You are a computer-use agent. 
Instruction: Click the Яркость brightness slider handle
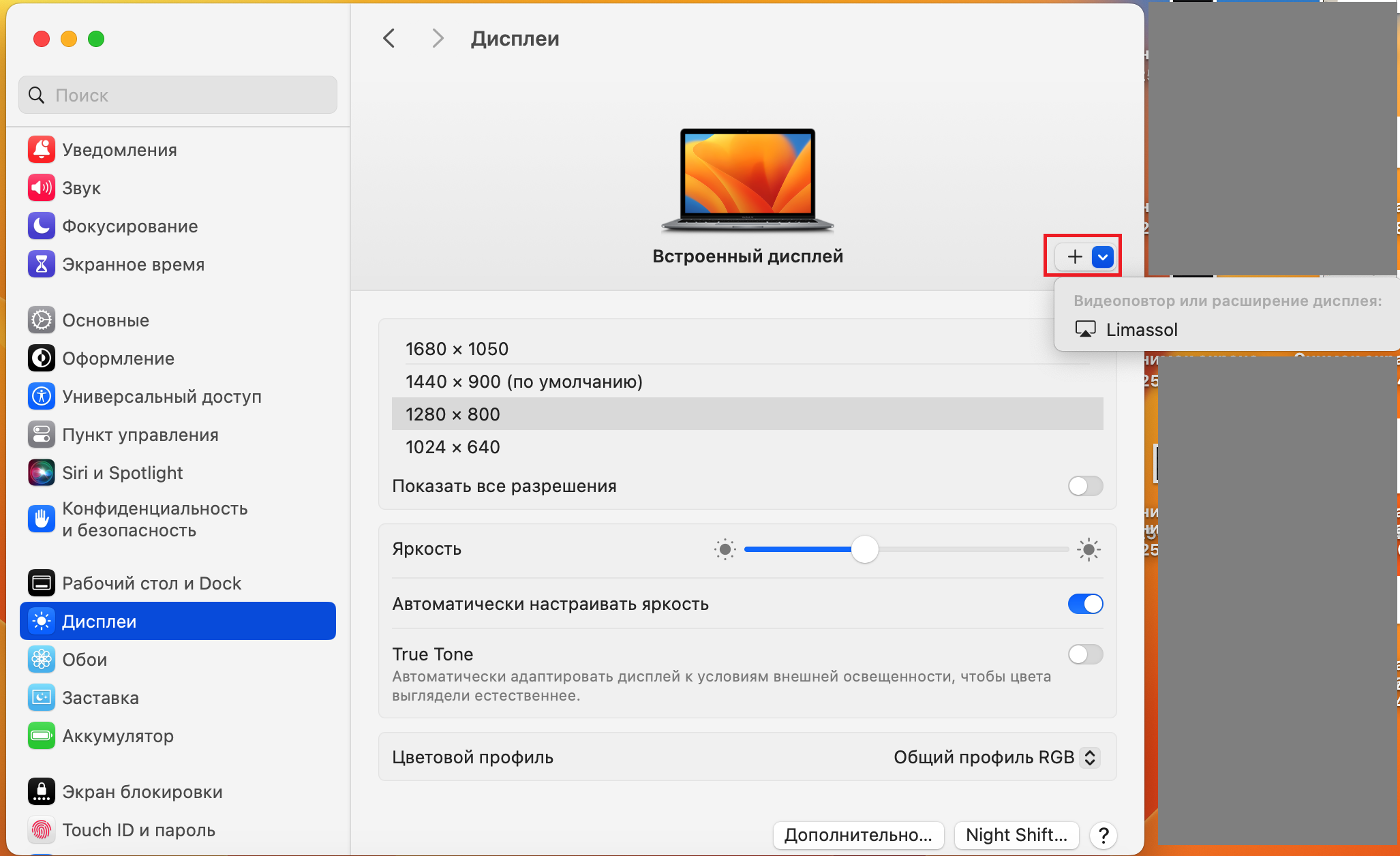[x=865, y=549]
